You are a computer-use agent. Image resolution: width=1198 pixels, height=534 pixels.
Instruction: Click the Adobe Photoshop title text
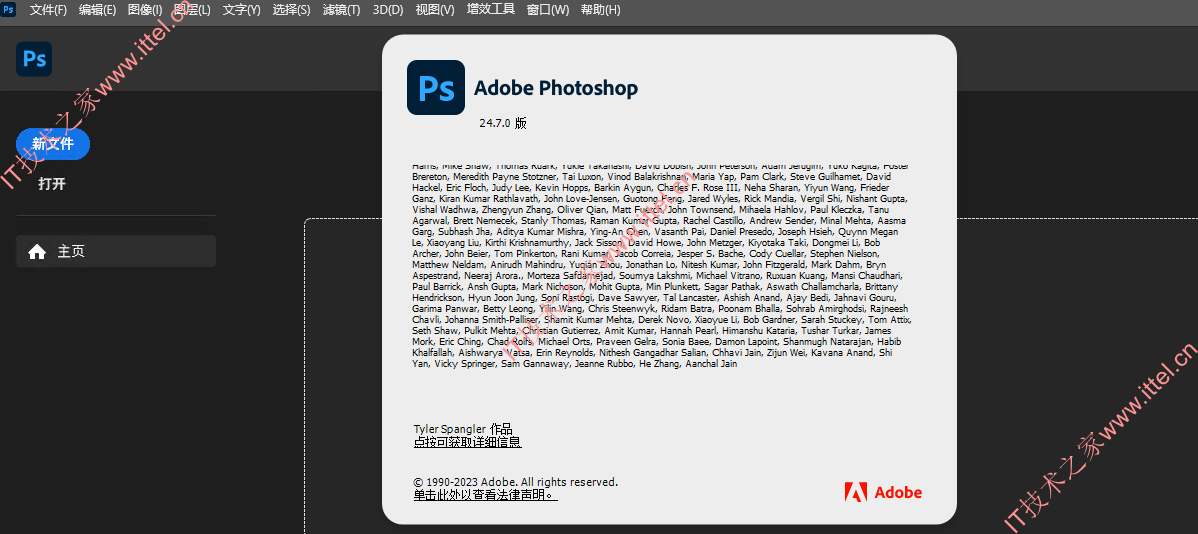coord(555,88)
